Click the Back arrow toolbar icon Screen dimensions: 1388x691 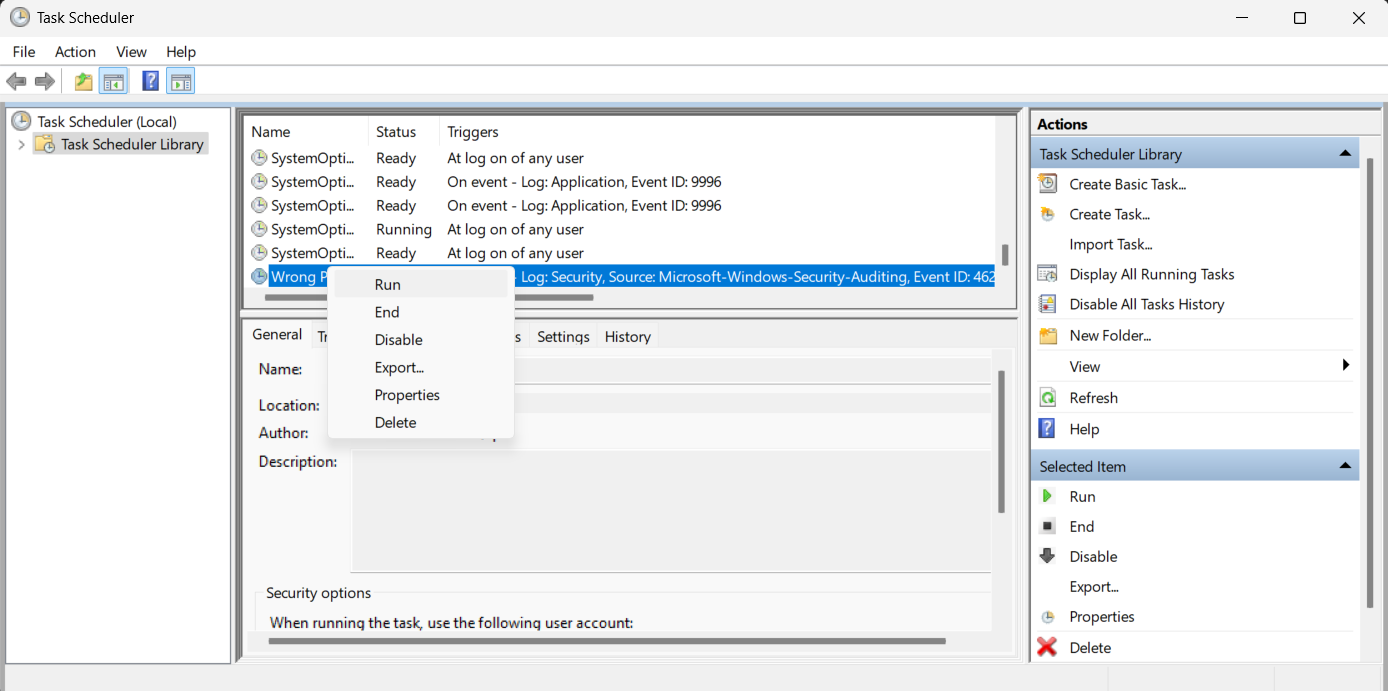pyautogui.click(x=16, y=82)
